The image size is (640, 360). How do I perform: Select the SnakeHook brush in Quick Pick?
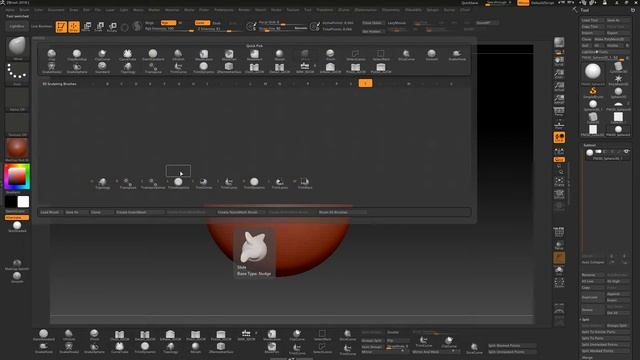[457, 55]
